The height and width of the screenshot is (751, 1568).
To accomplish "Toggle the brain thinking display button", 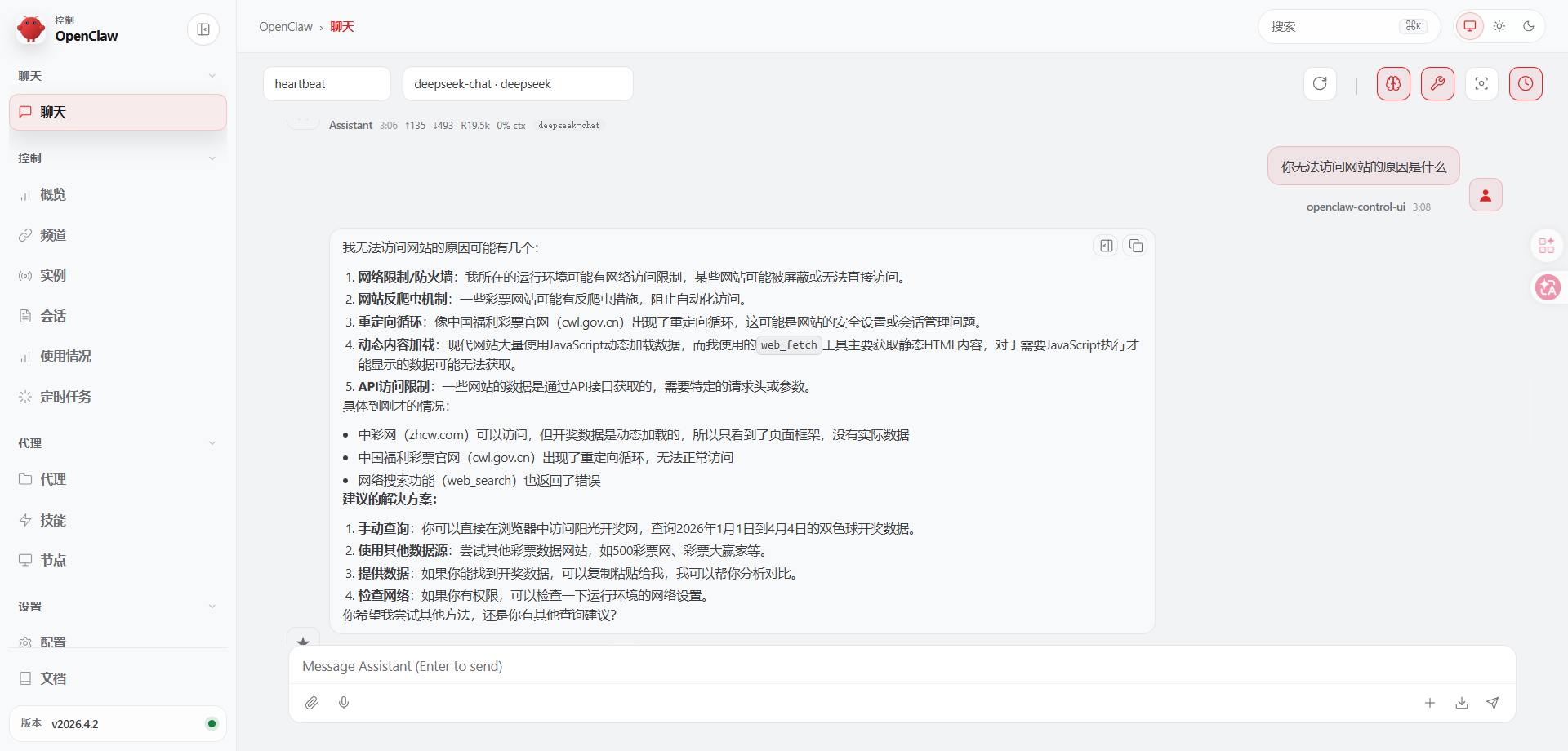I will tap(1393, 84).
